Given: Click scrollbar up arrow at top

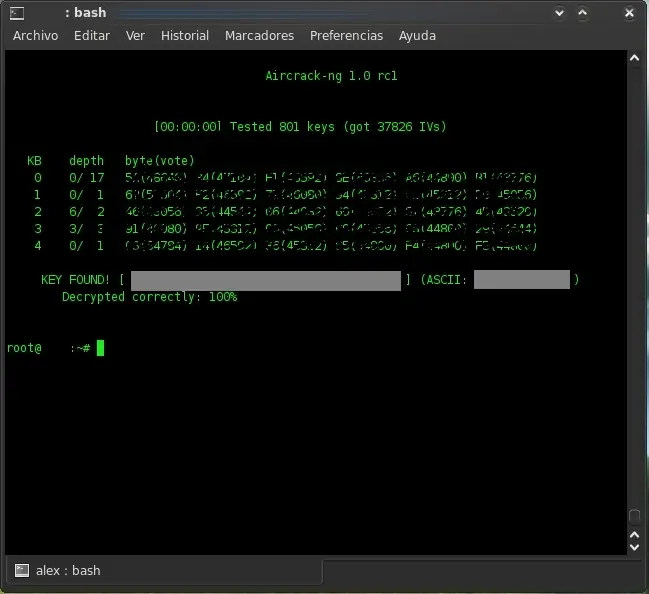Looking at the screenshot, I should pos(635,58).
